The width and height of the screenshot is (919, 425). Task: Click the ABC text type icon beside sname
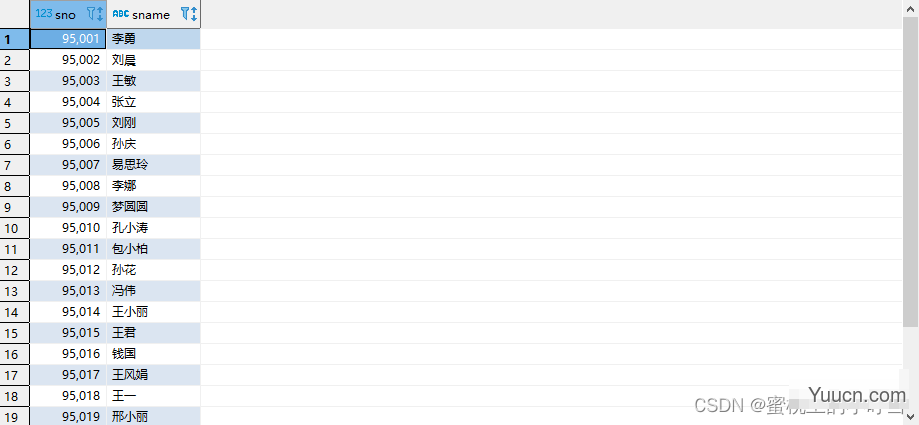click(121, 13)
